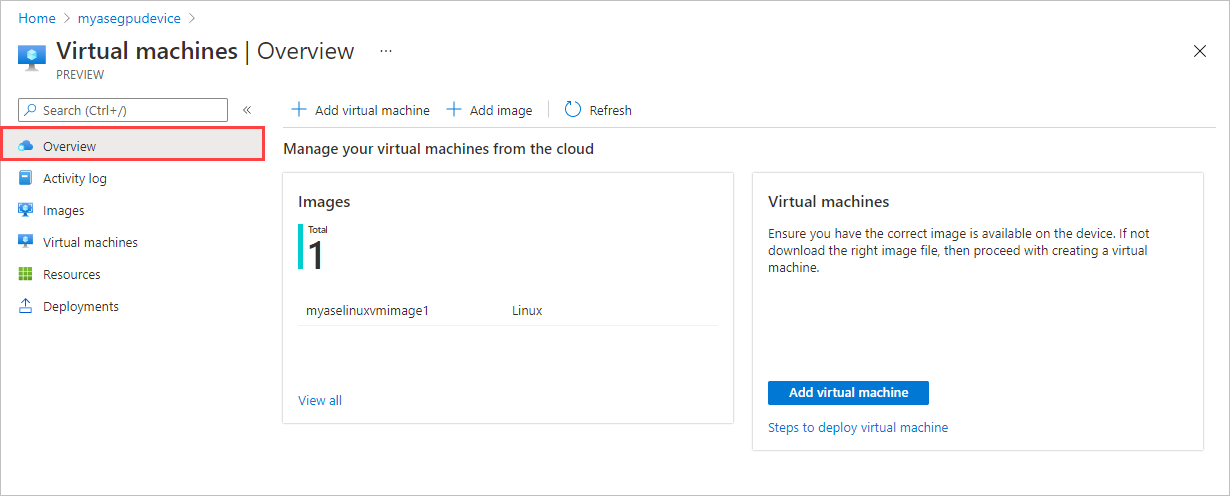Screen dimensions: 1230x496
Task: Select the myaselinuxvmimage1 image row
Action: coord(367,310)
